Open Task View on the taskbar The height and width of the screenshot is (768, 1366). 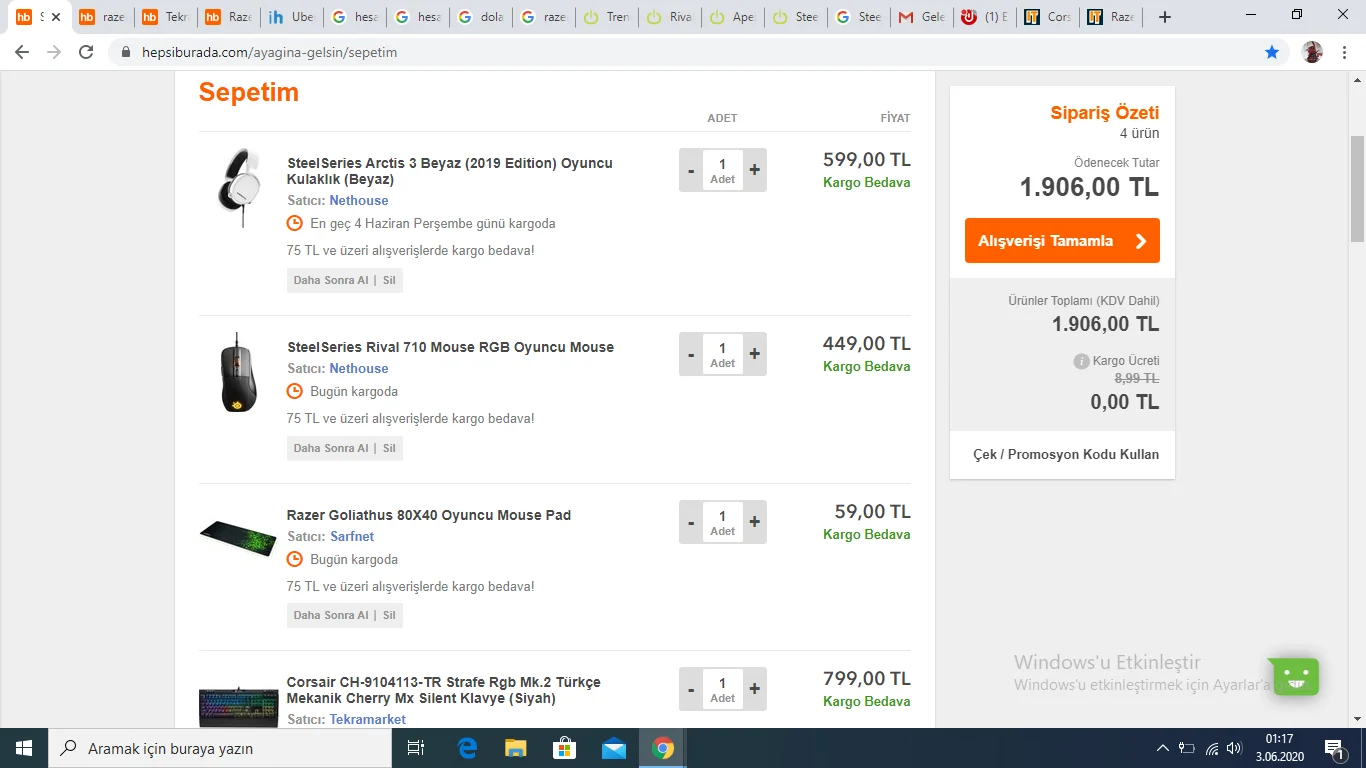click(x=416, y=748)
